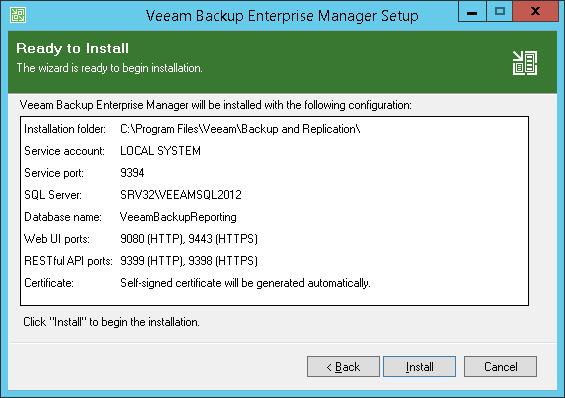565x398 pixels.
Task: Click the 'RESTful API ports:' label
Action: (68, 261)
